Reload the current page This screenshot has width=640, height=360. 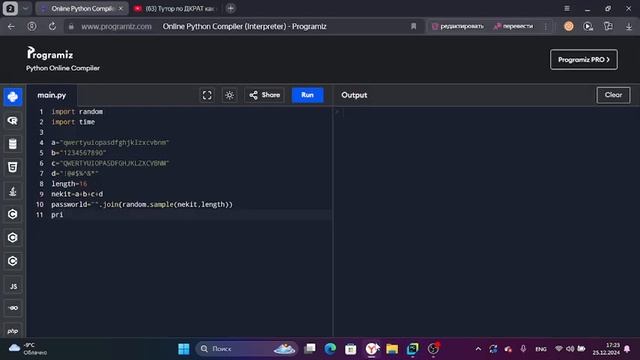tap(52, 27)
